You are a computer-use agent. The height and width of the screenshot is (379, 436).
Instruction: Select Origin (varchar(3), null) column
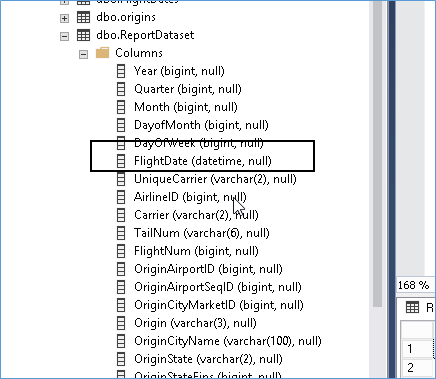tap(195, 323)
